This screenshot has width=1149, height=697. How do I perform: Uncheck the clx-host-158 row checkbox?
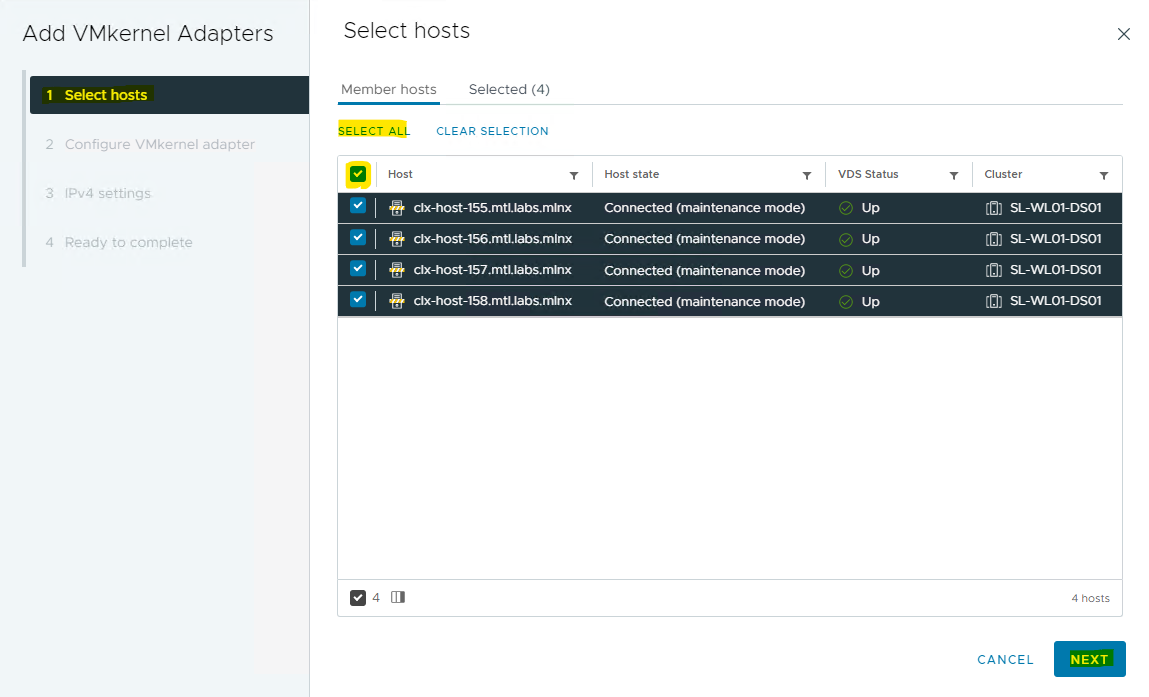[358, 299]
